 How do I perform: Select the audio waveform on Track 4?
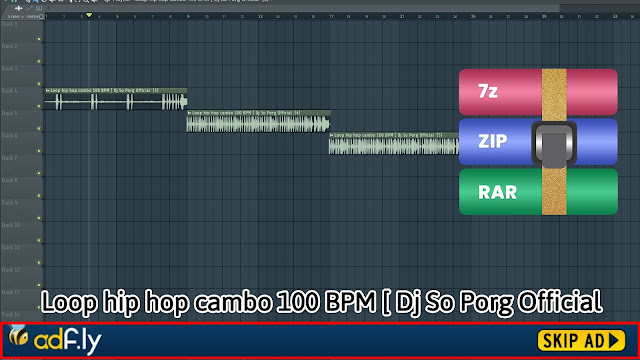[x=116, y=102]
